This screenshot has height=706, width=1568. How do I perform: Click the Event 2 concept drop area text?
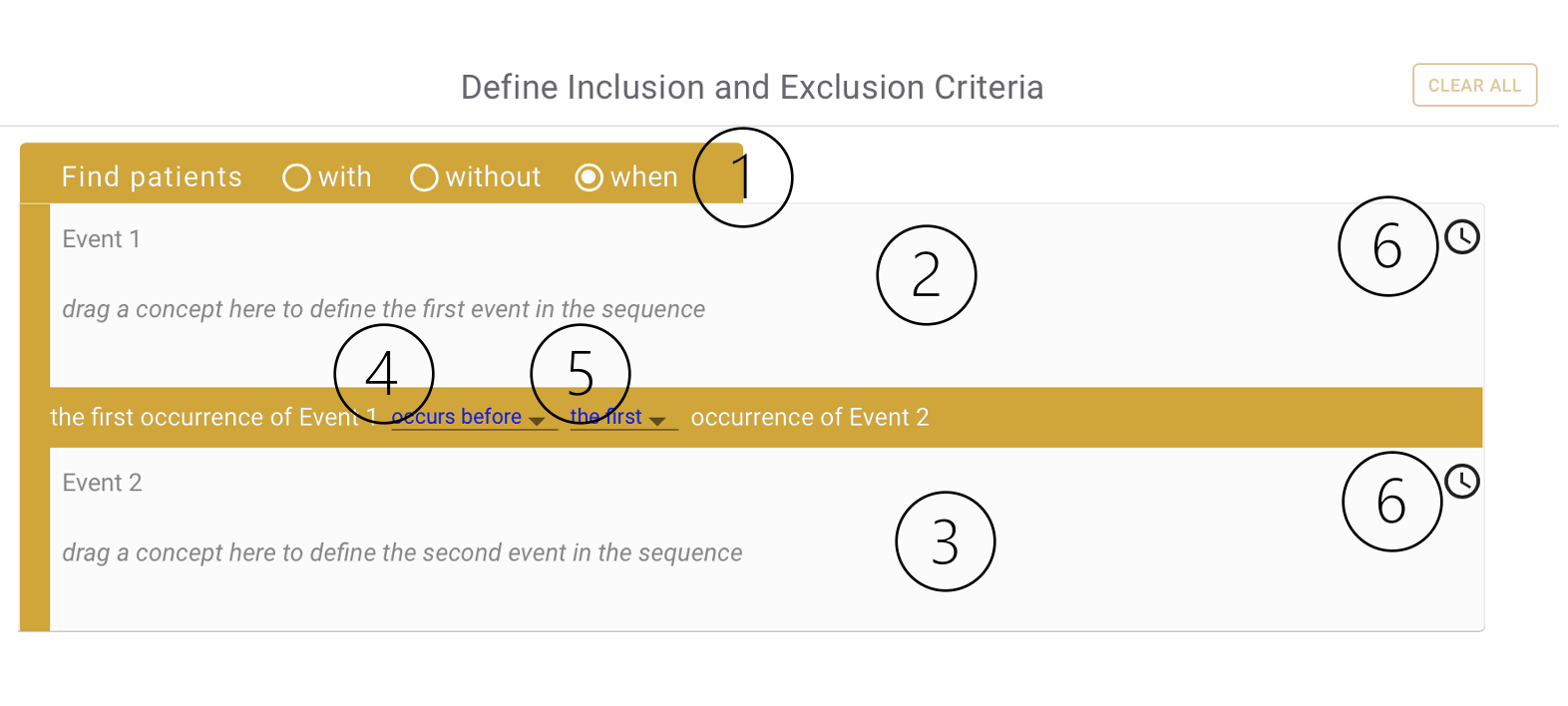(402, 552)
